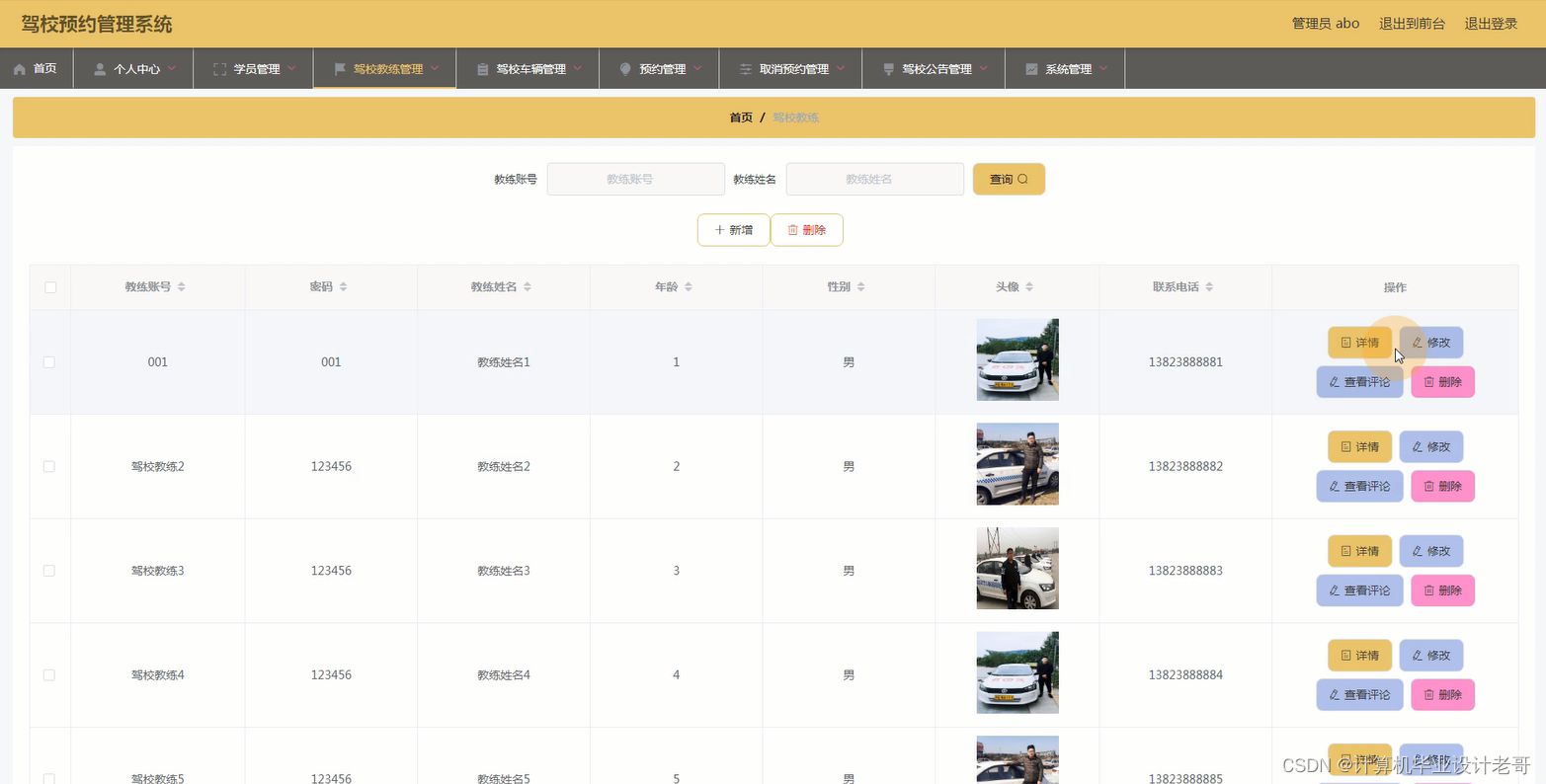Screen dimensions: 1546x784
Task: Expand the 驾校教练管理 dropdown arrow
Action: pos(435,68)
